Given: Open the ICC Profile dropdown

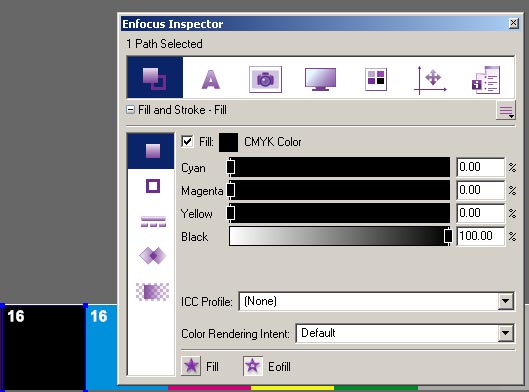Looking at the screenshot, I should 376,301.
